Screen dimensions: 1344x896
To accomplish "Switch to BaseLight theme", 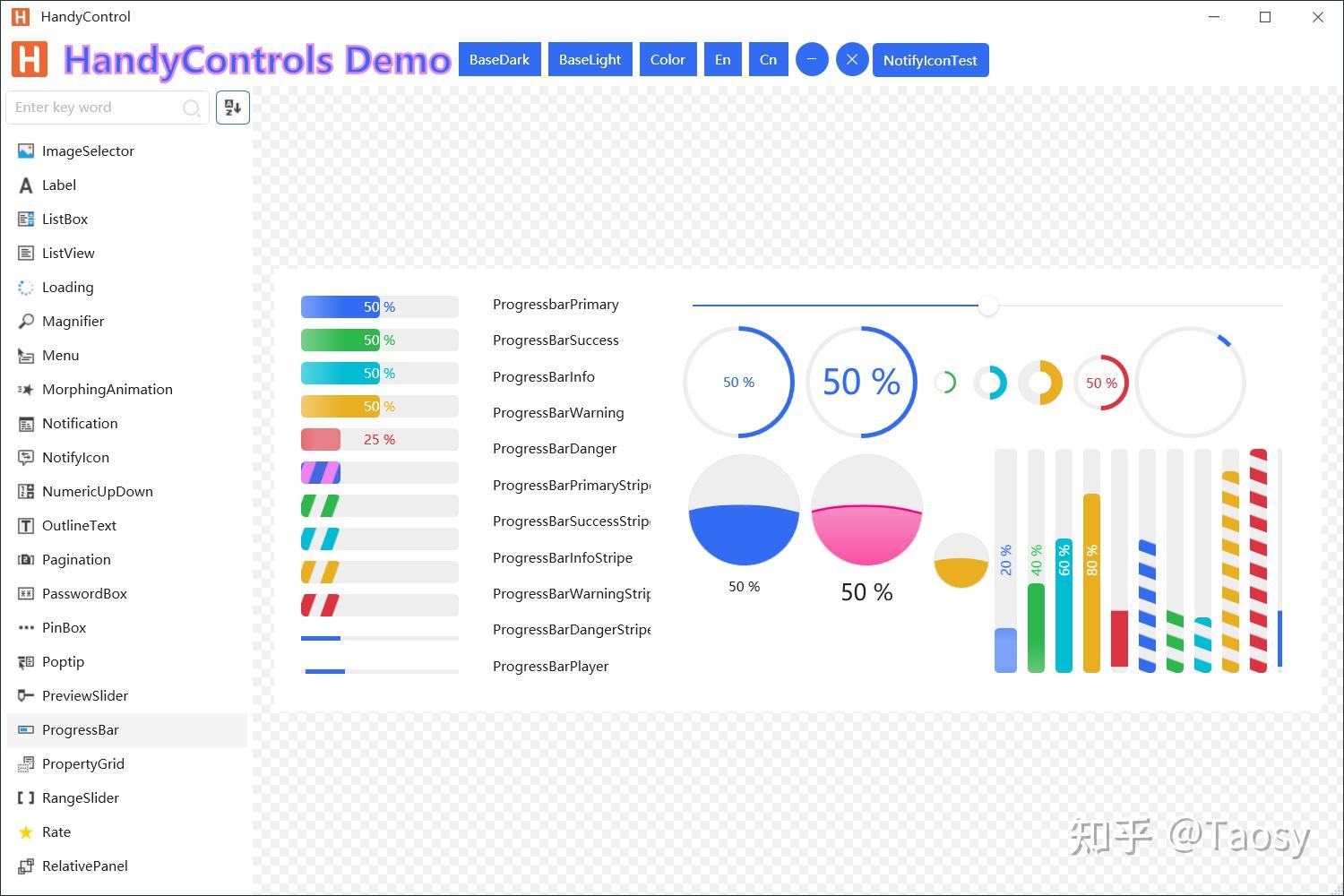I will click(x=590, y=60).
